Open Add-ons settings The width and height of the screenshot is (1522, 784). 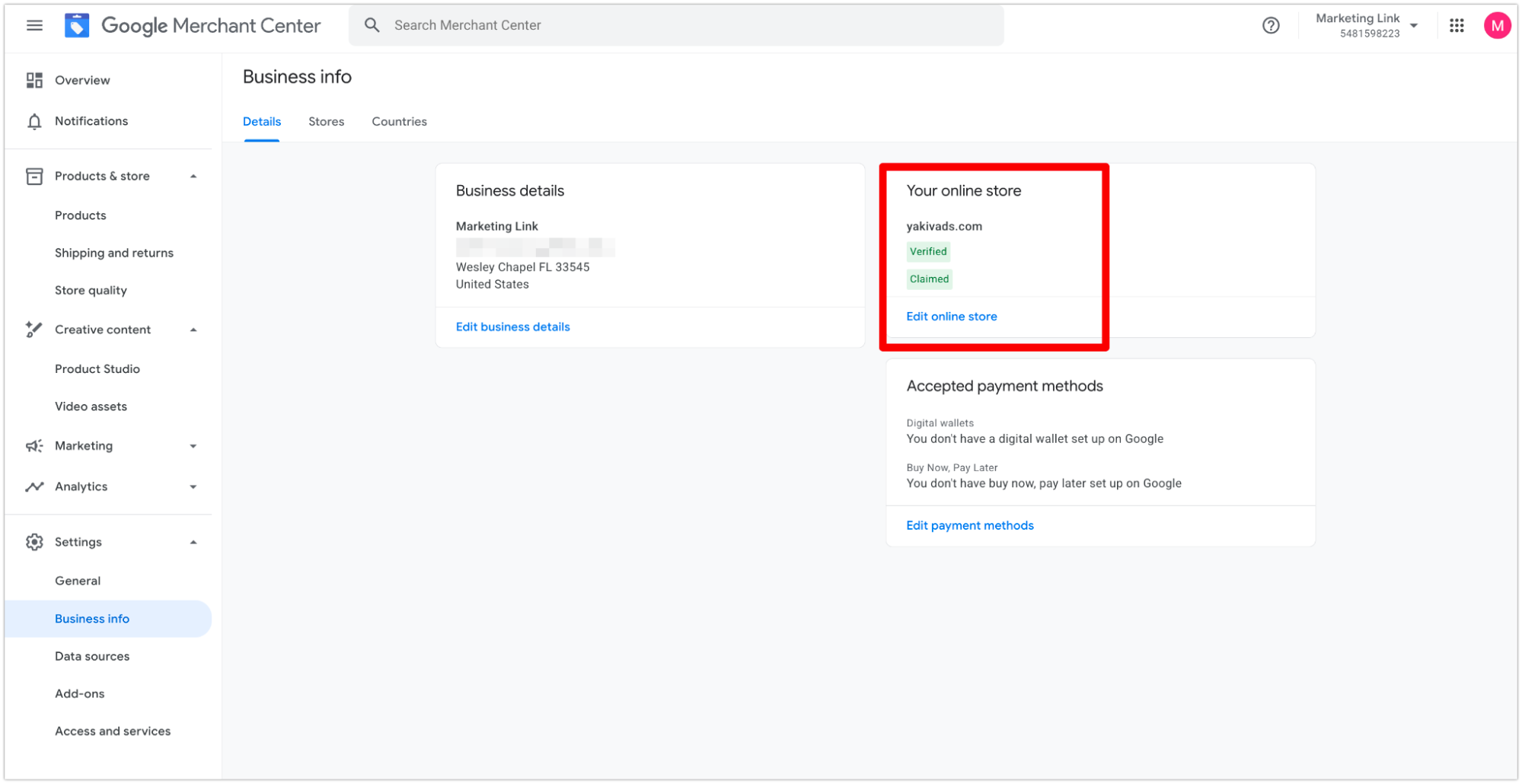click(x=80, y=693)
